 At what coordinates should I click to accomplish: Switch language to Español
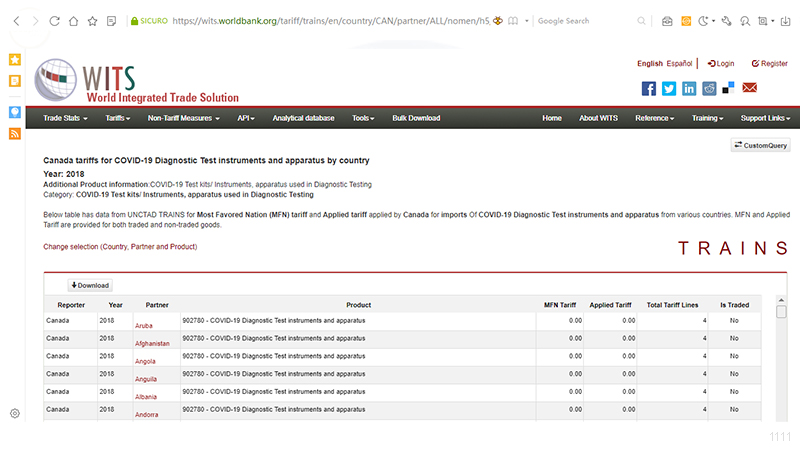tap(679, 63)
